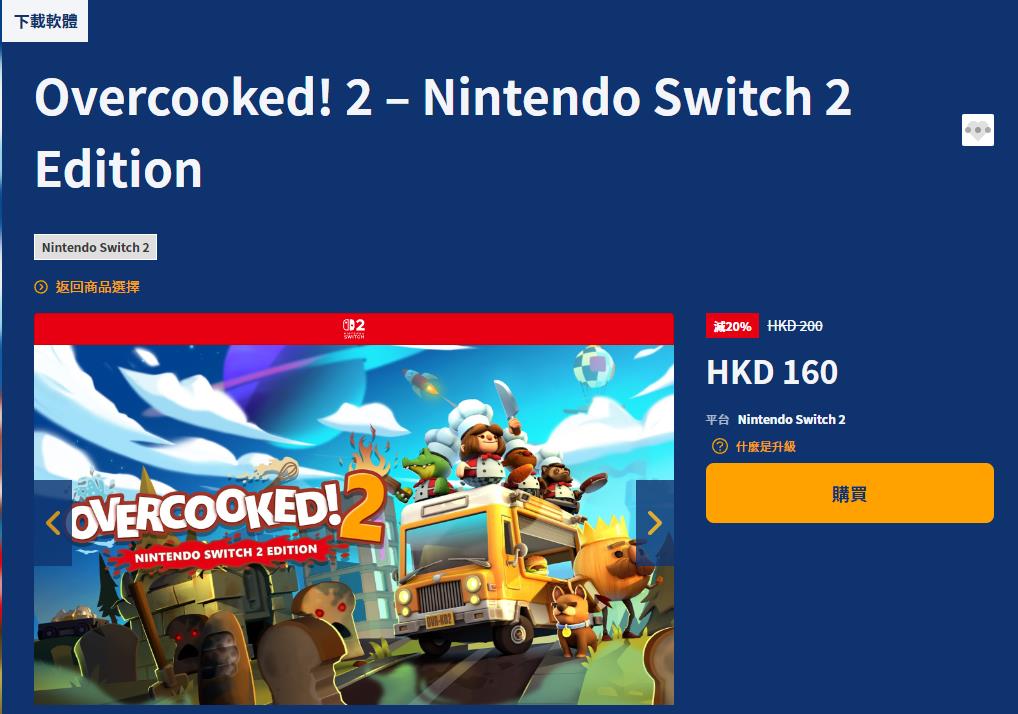
Task: Select platform label 平台 Nintendo Switch 2
Action: click(776, 419)
